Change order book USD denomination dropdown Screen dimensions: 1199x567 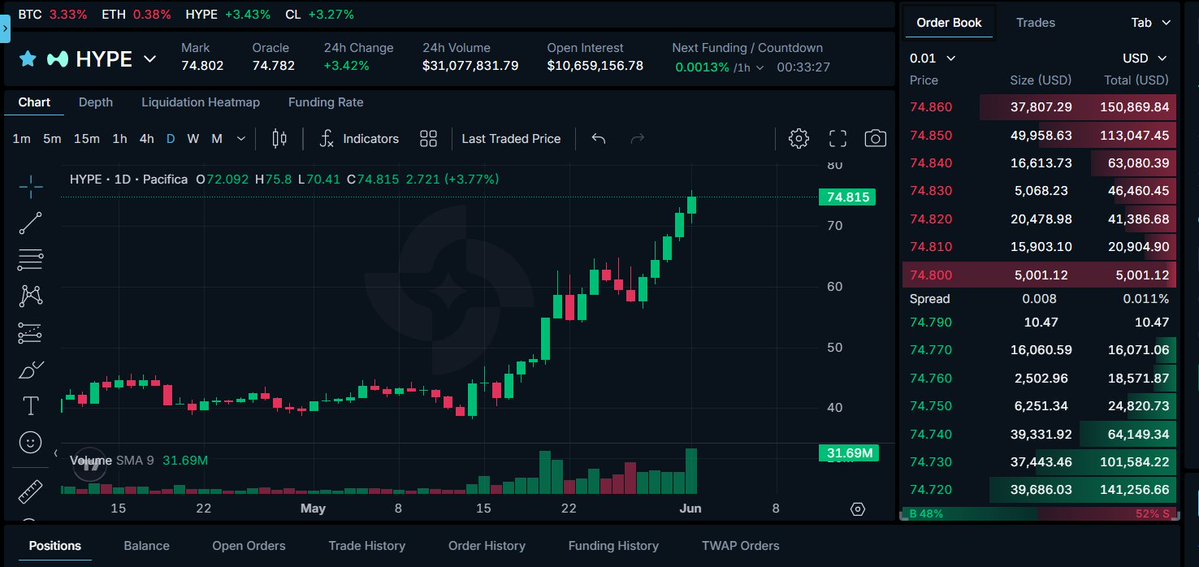pos(1145,58)
